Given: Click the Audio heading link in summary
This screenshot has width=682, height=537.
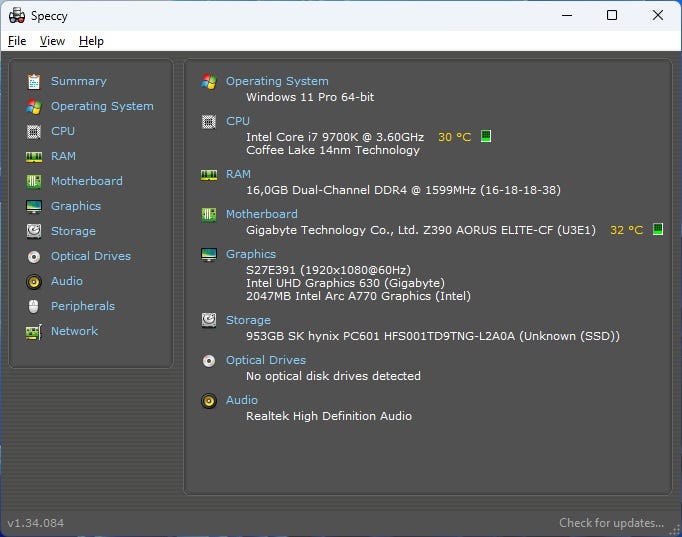Looking at the screenshot, I should 242,400.
